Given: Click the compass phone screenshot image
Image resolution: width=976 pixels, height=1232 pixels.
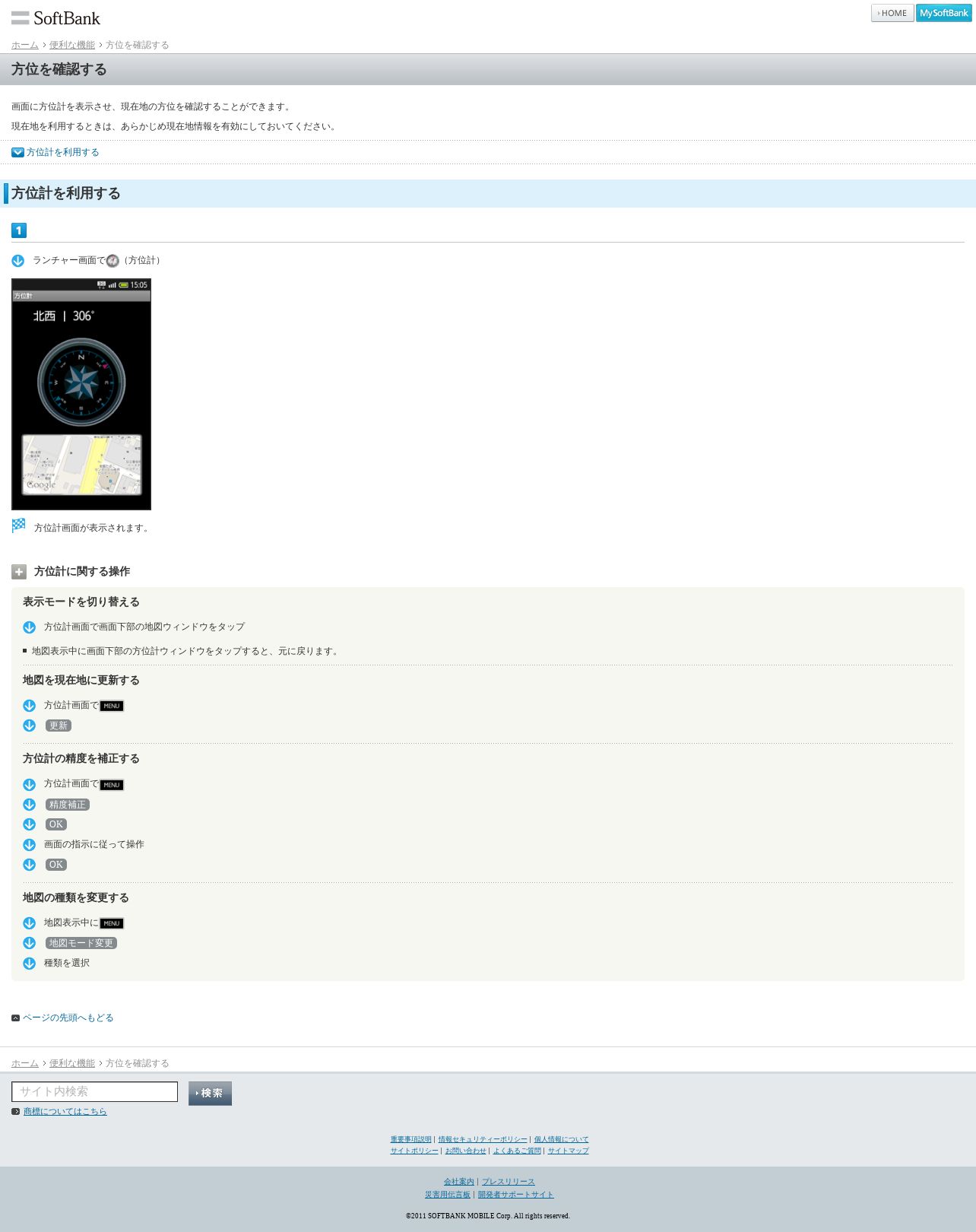Looking at the screenshot, I should pyautogui.click(x=81, y=394).
